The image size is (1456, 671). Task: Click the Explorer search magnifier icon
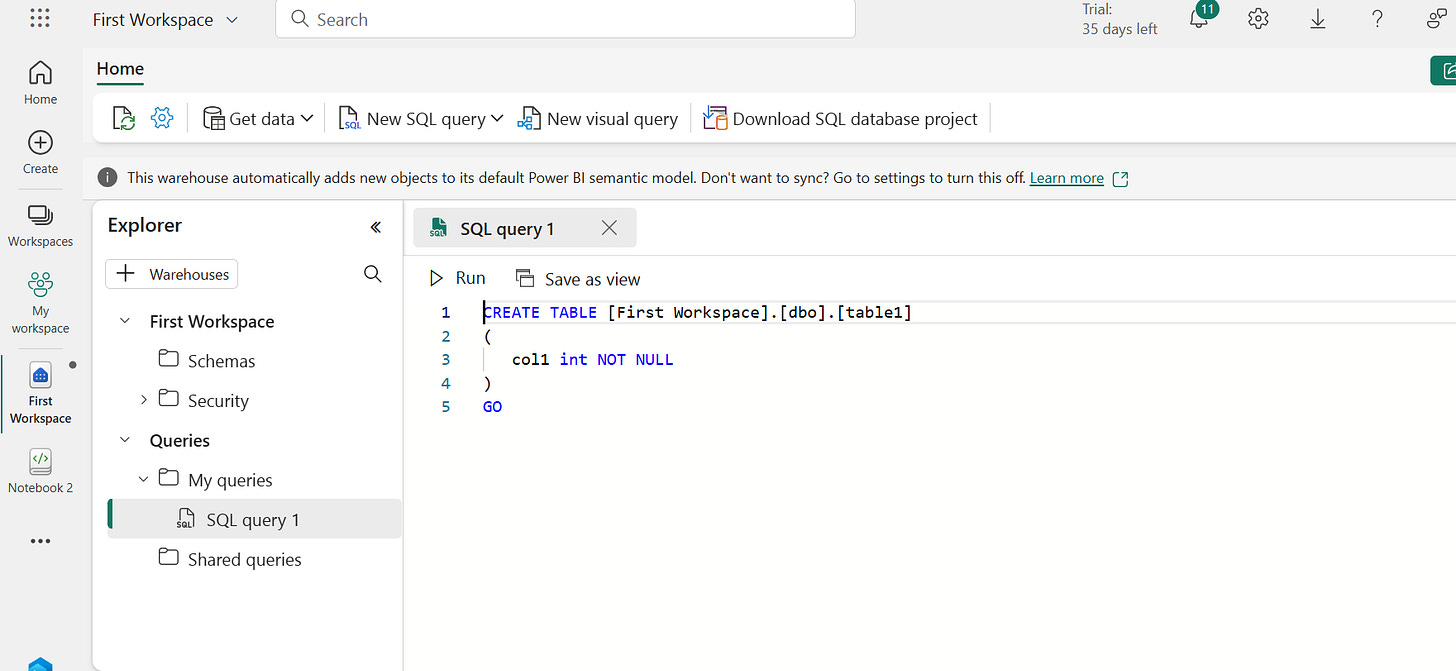(373, 274)
